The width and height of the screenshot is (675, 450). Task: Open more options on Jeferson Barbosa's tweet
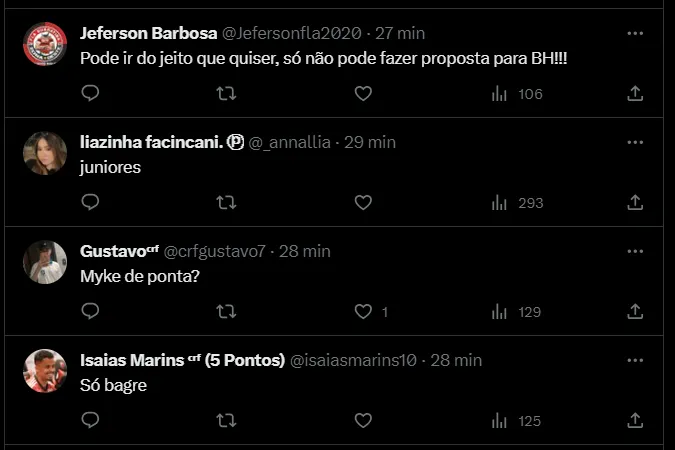(634, 33)
